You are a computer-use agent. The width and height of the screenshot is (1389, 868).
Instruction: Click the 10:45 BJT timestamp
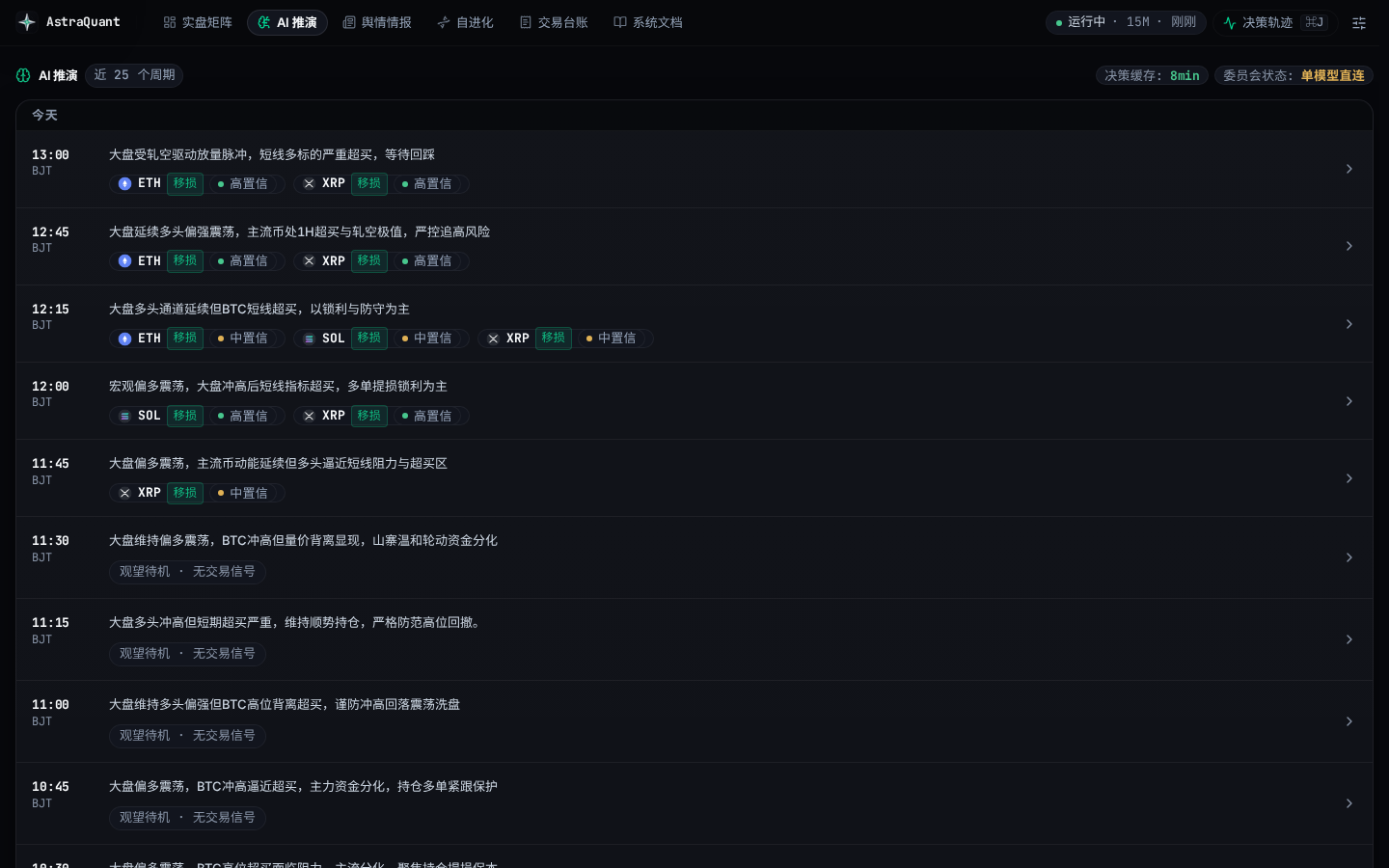50,793
